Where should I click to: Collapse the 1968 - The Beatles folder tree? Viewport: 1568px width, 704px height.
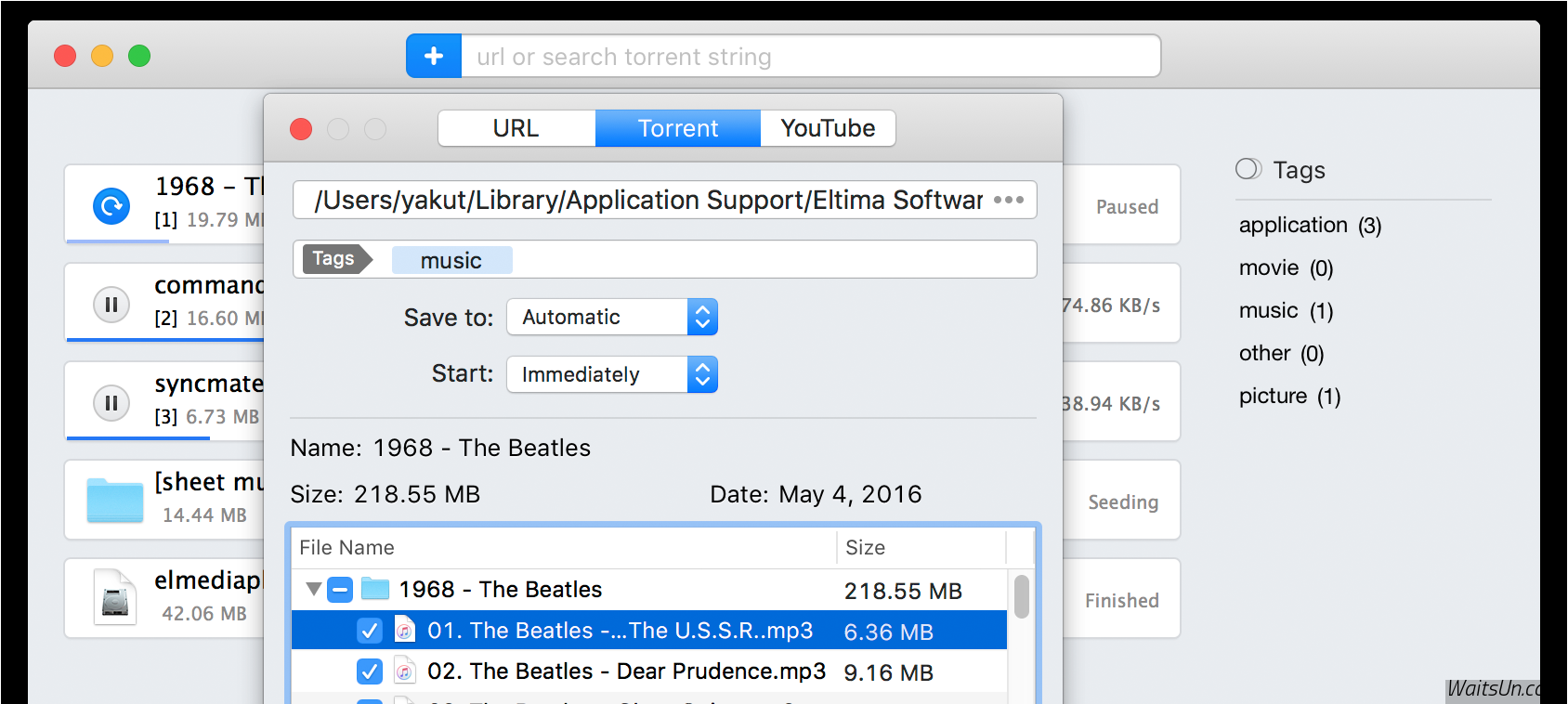coord(314,589)
